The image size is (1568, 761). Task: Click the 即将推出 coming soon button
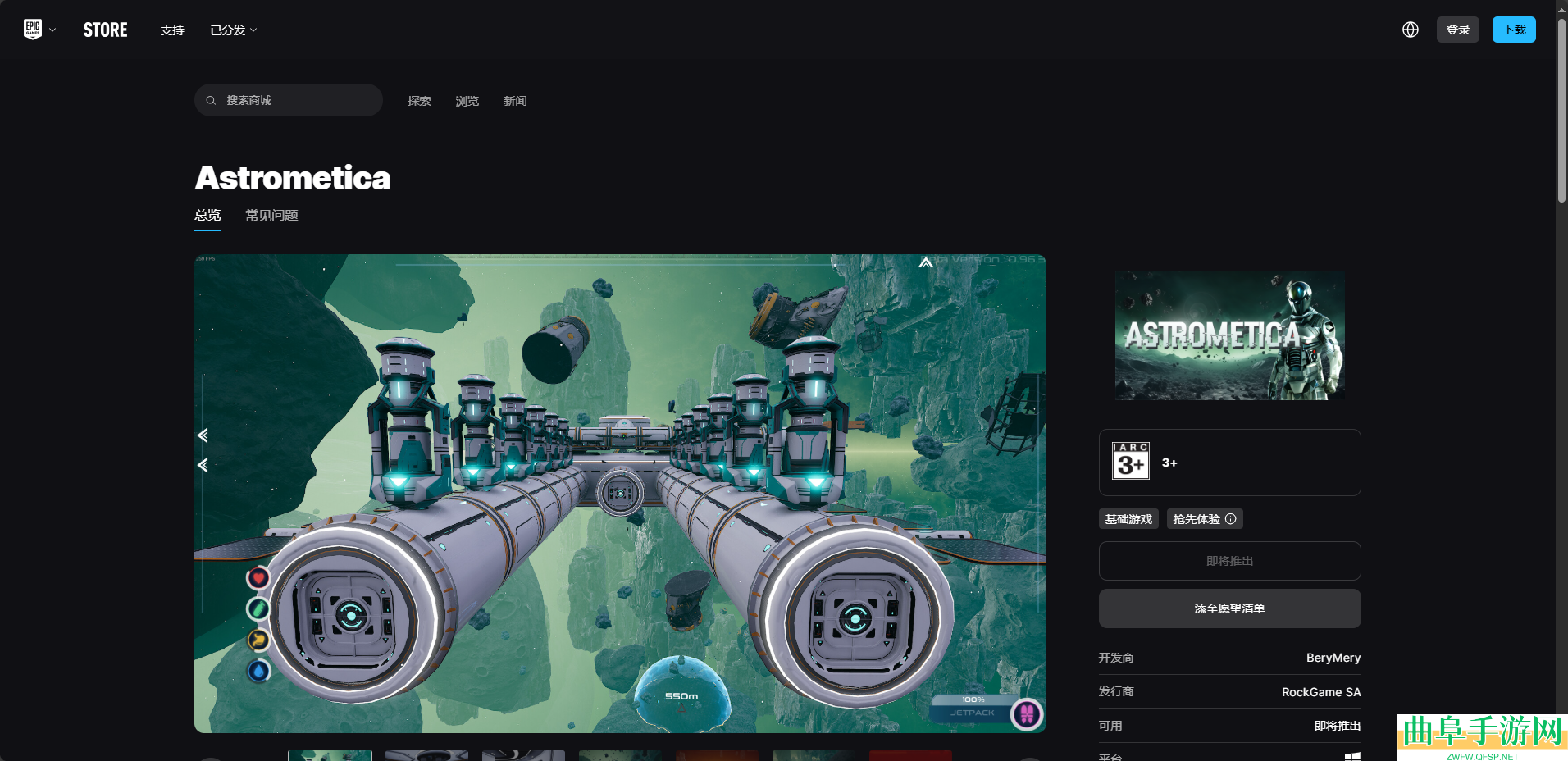[x=1230, y=561]
